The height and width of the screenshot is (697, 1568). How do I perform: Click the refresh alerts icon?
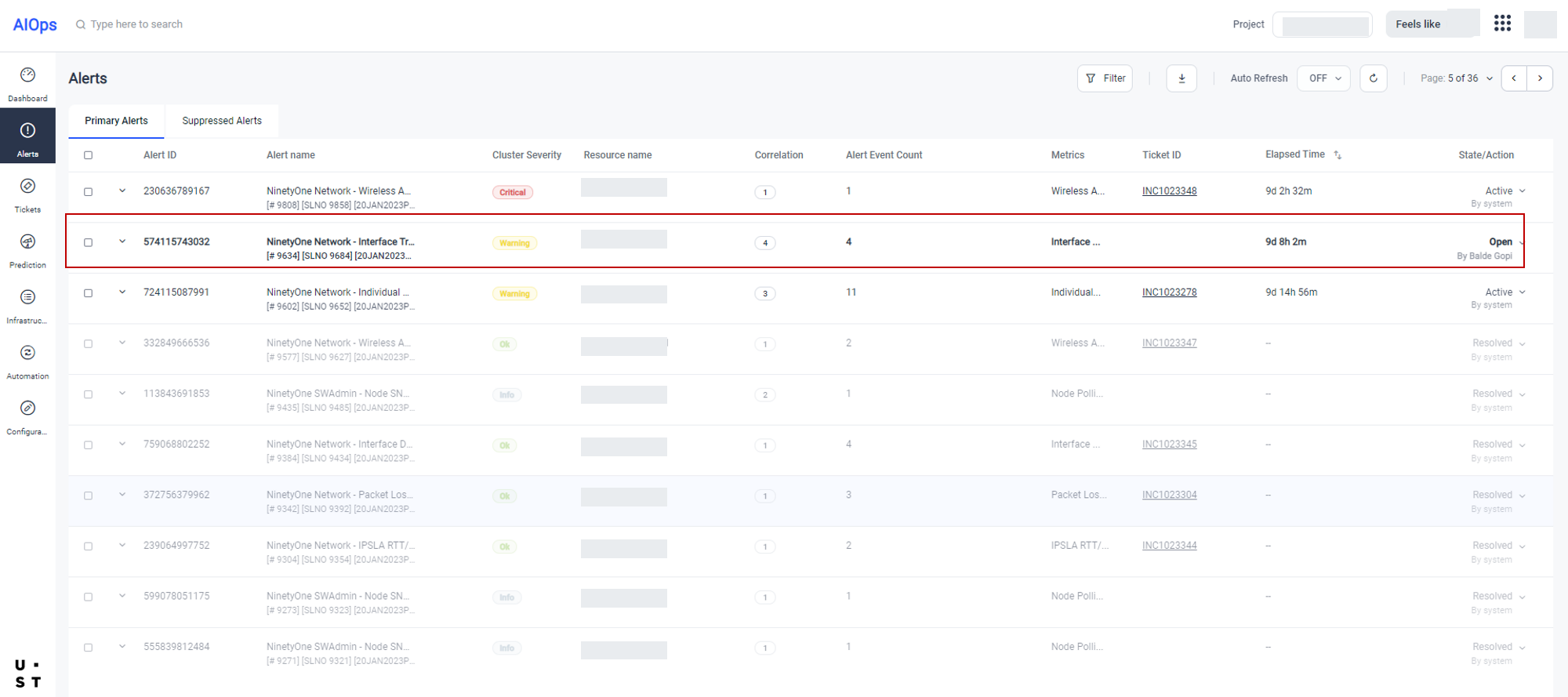pyautogui.click(x=1373, y=78)
